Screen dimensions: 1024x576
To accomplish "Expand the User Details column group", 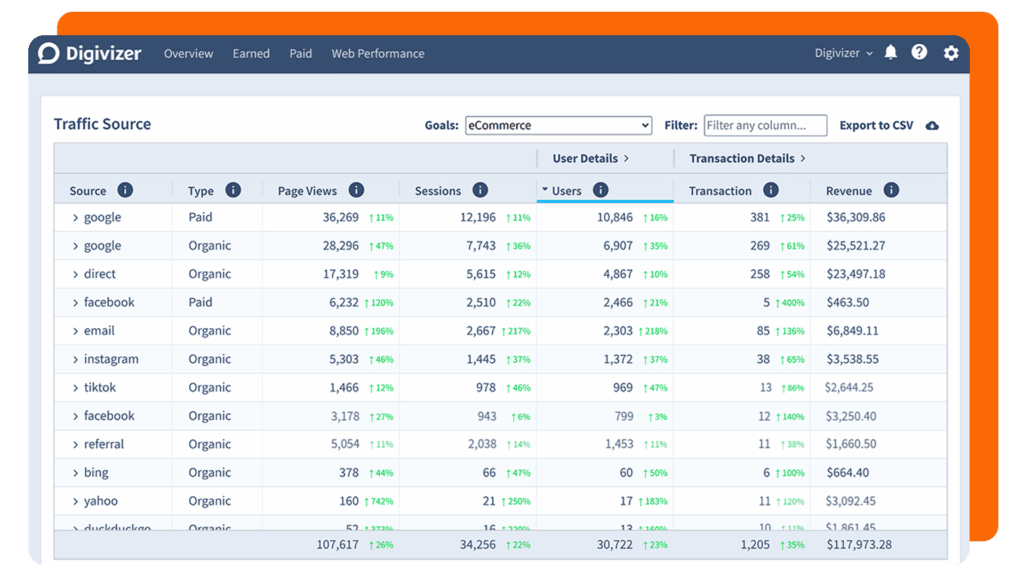I will point(591,158).
